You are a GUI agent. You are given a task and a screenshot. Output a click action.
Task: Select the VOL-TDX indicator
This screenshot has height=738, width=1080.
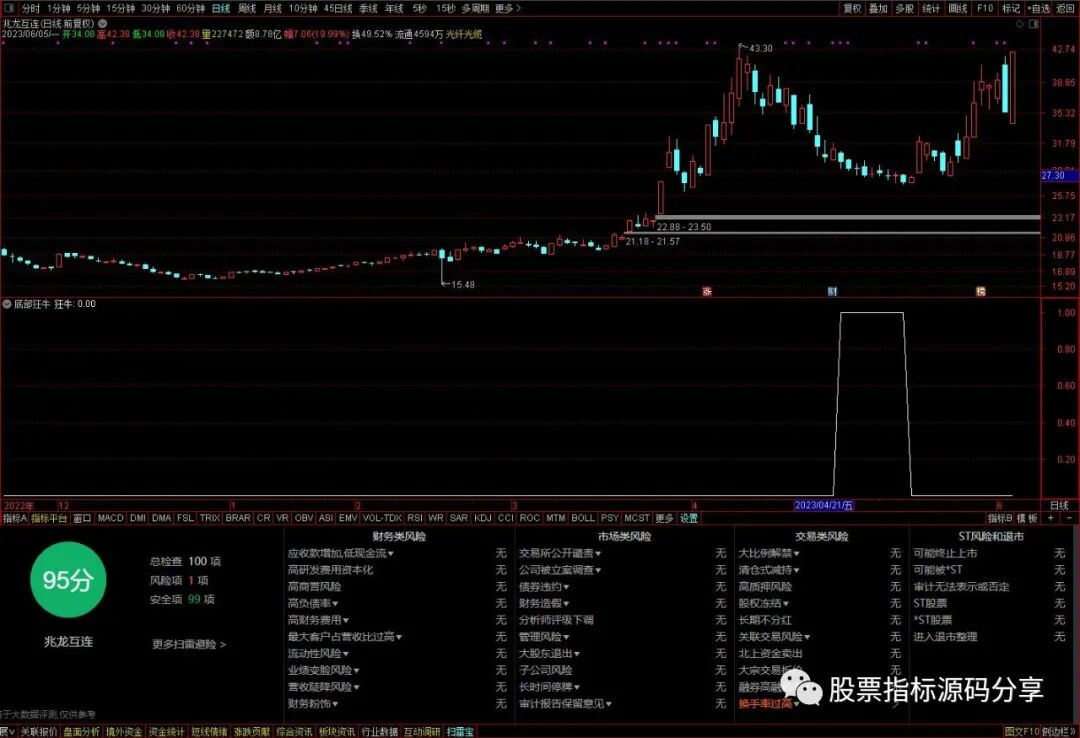coord(382,518)
